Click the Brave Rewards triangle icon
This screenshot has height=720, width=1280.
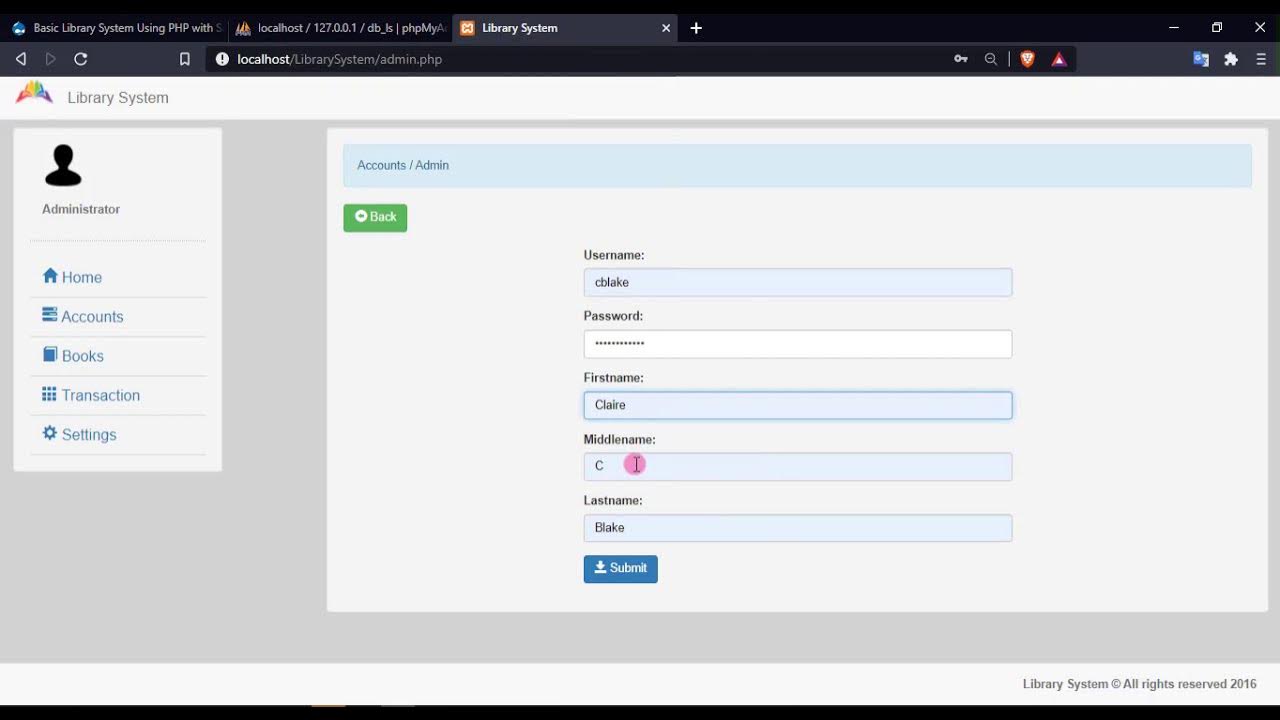pyautogui.click(x=1059, y=59)
